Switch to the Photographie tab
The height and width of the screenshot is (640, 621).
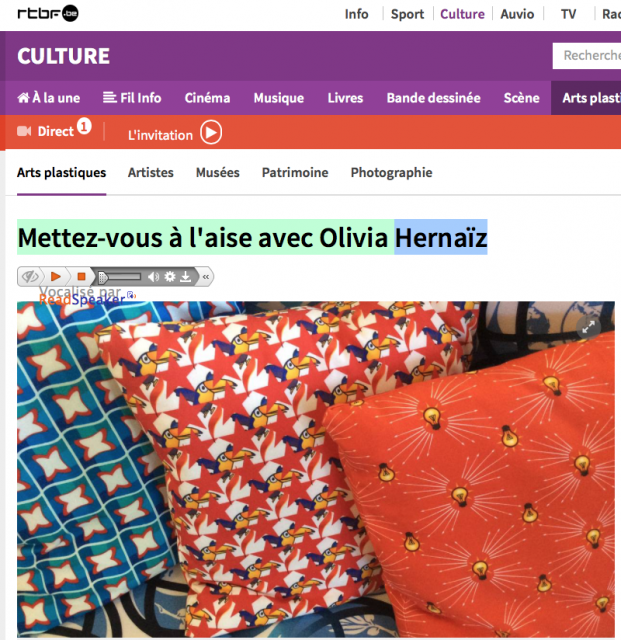392,173
